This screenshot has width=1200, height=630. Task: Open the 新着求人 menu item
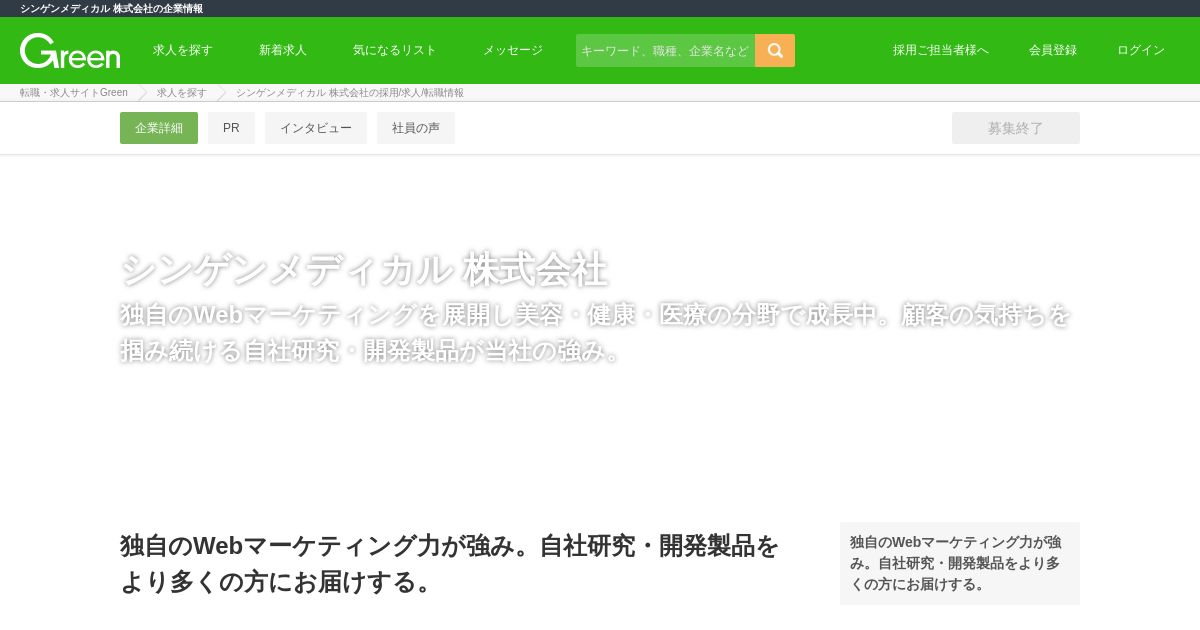point(283,50)
